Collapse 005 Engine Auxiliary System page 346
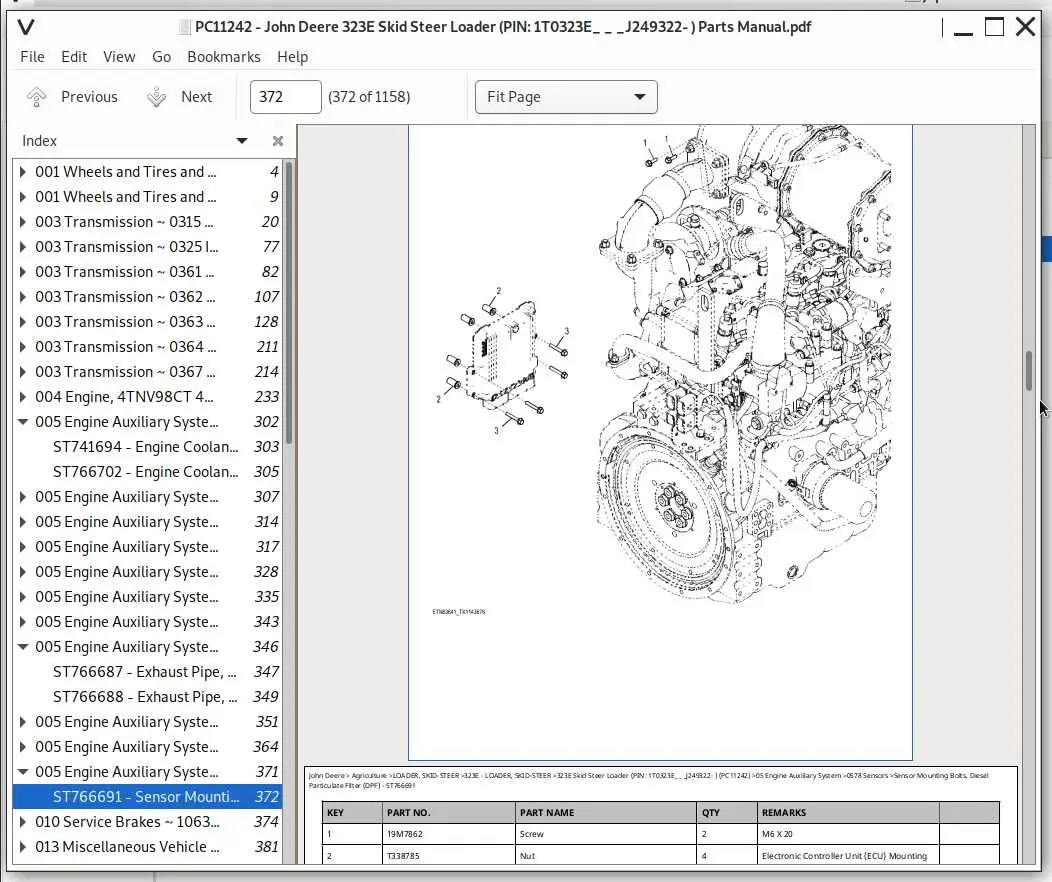Image resolution: width=1052 pixels, height=882 pixels. pos(23,647)
